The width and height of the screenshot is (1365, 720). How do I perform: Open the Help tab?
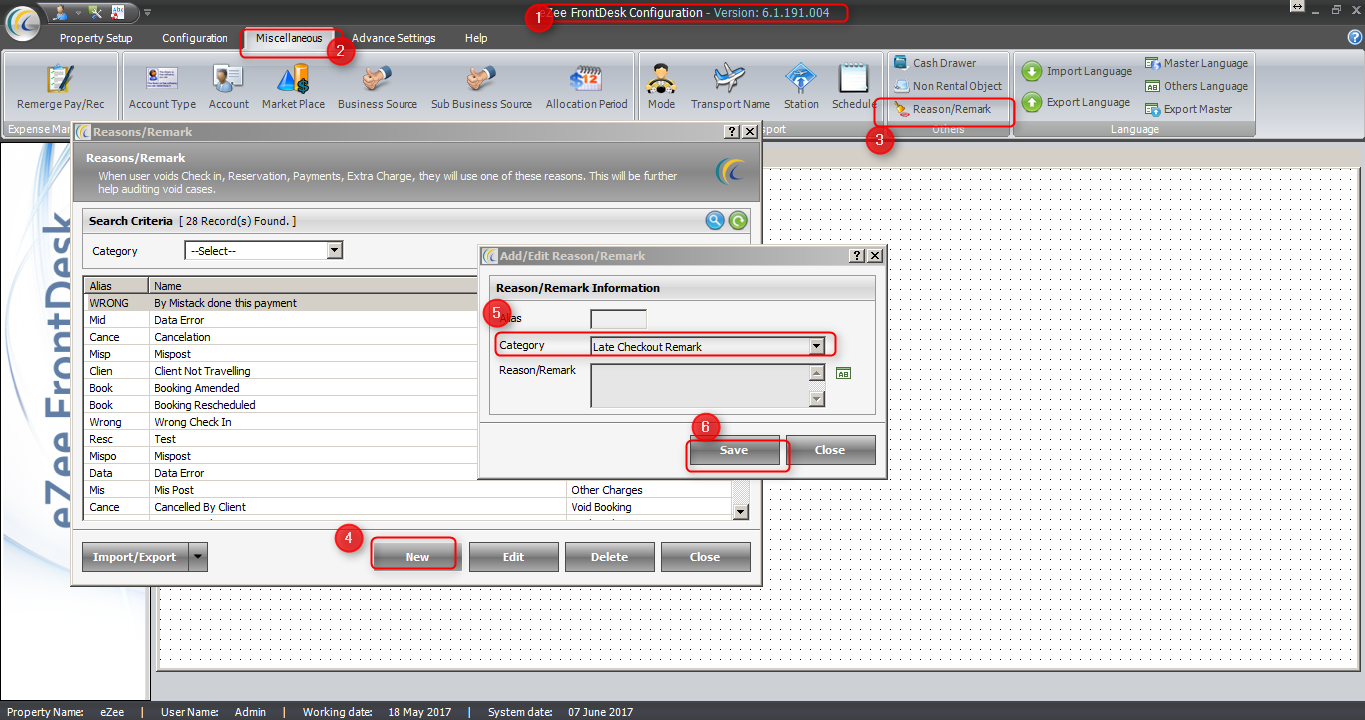(x=476, y=38)
